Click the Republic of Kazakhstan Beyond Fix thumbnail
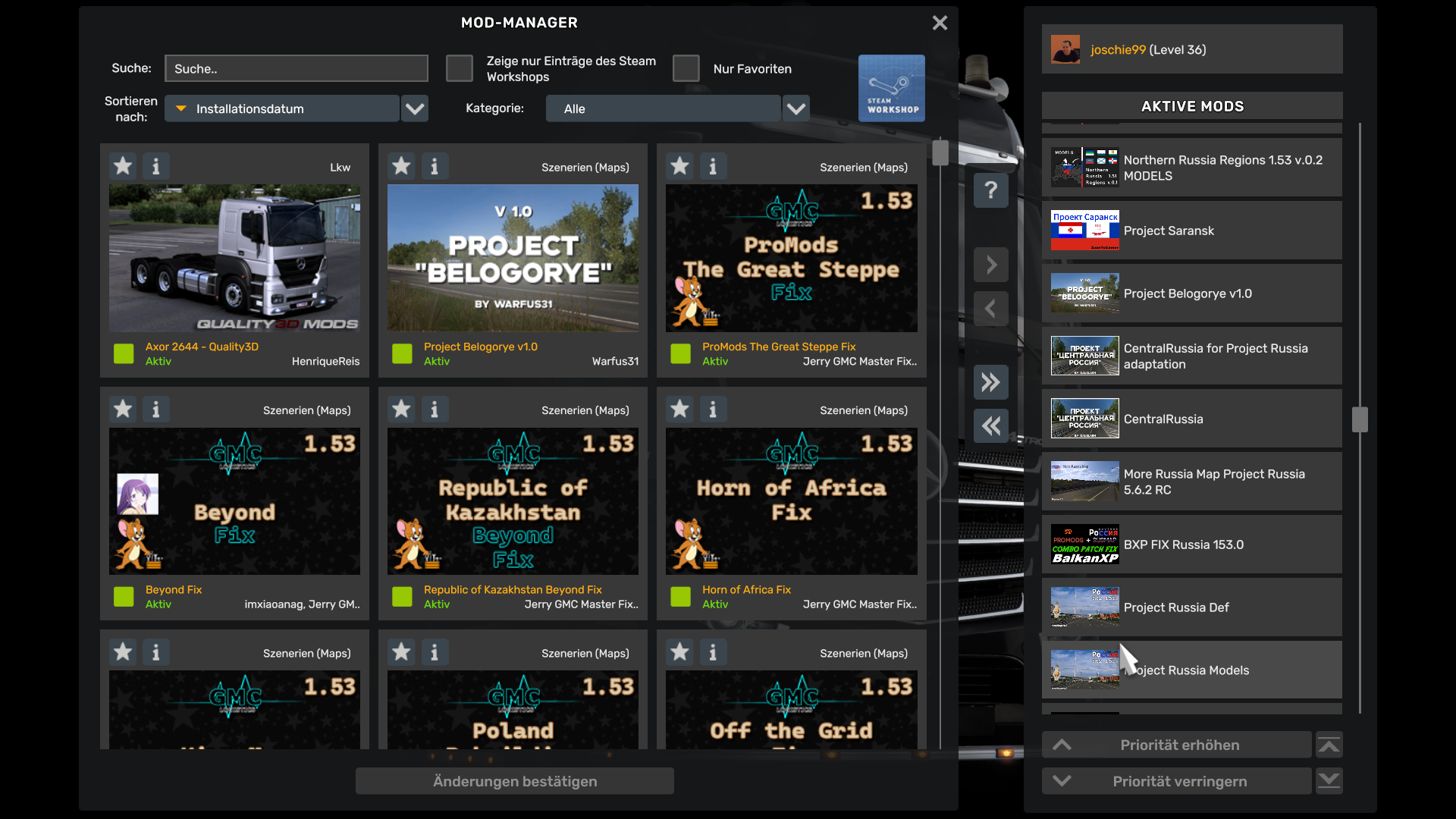Screen dimensions: 1456x819 click(x=513, y=501)
